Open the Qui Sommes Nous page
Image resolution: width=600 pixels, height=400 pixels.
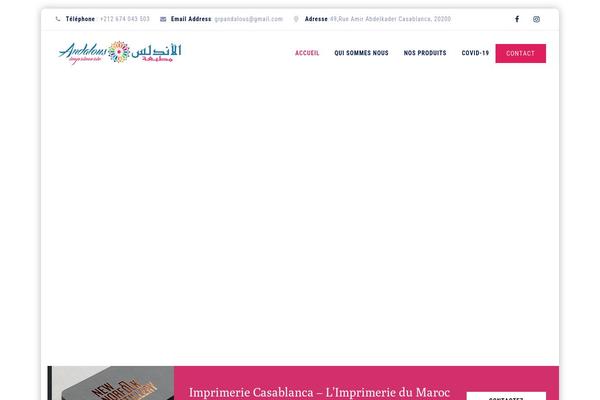pos(361,53)
